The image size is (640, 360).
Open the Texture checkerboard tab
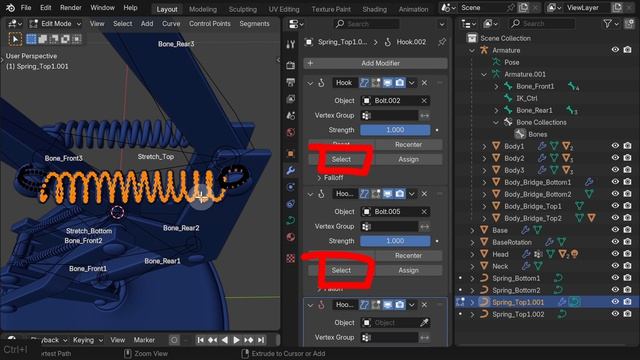[x=291, y=258]
